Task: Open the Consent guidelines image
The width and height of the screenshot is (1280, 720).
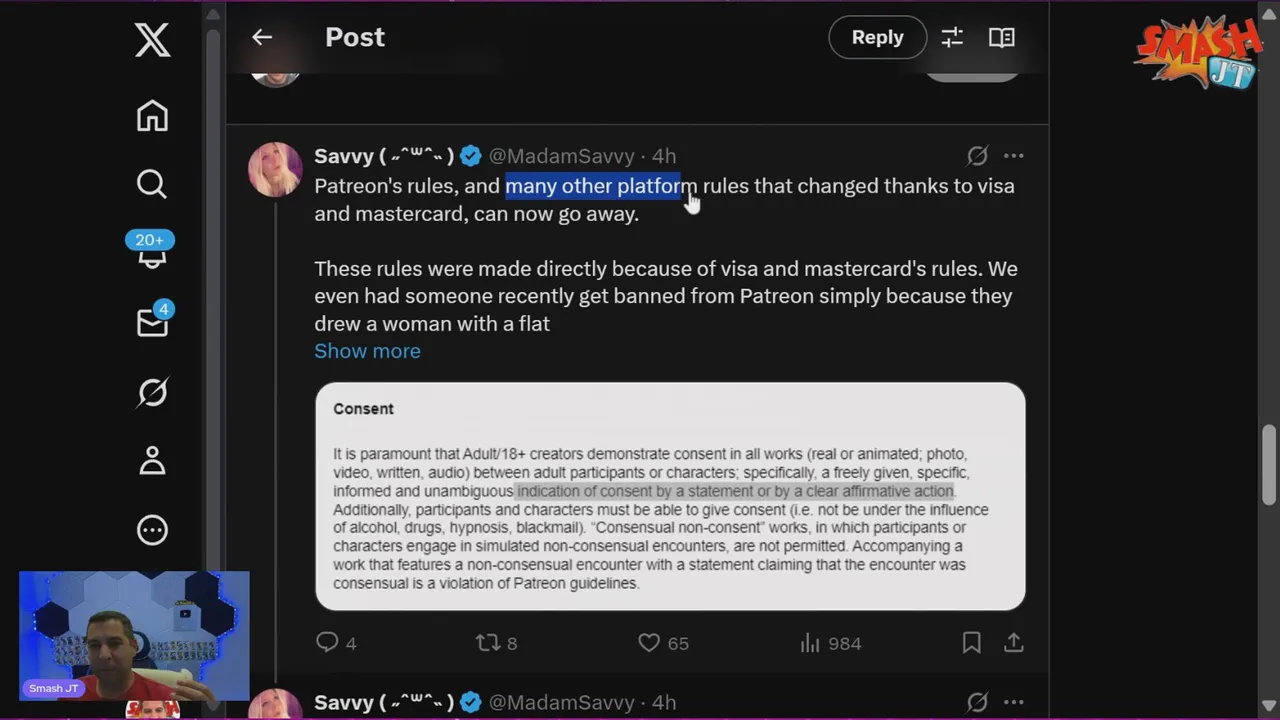Action: point(670,496)
